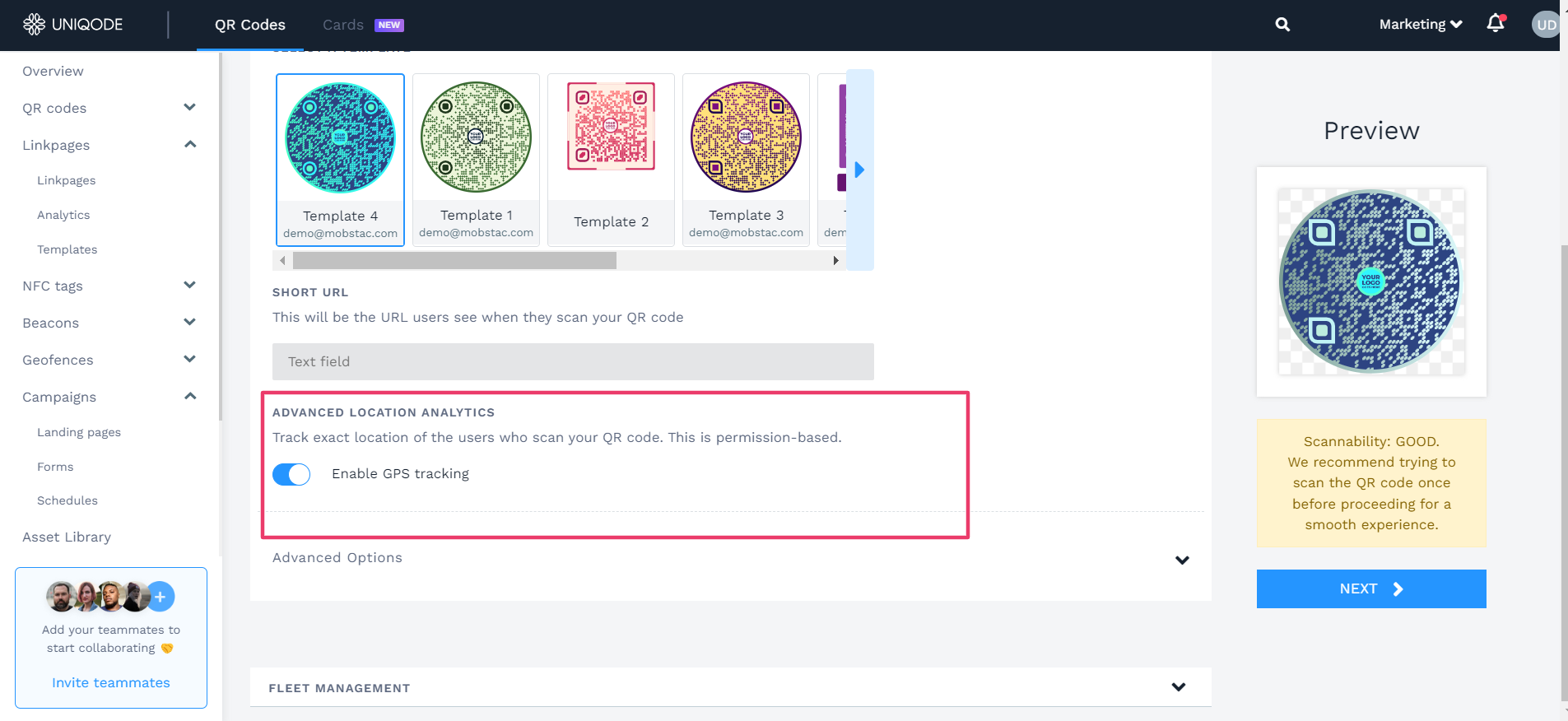The image size is (1568, 721).
Task: Click the NEXT button
Action: point(1371,588)
